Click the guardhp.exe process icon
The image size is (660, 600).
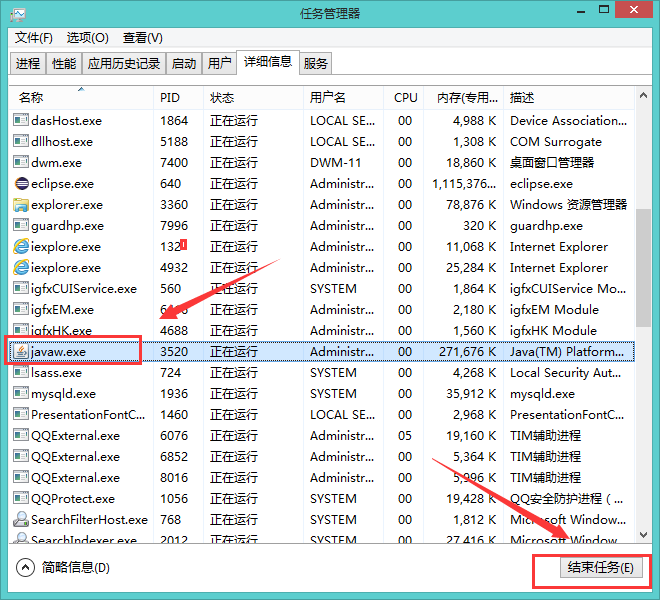coord(21,225)
